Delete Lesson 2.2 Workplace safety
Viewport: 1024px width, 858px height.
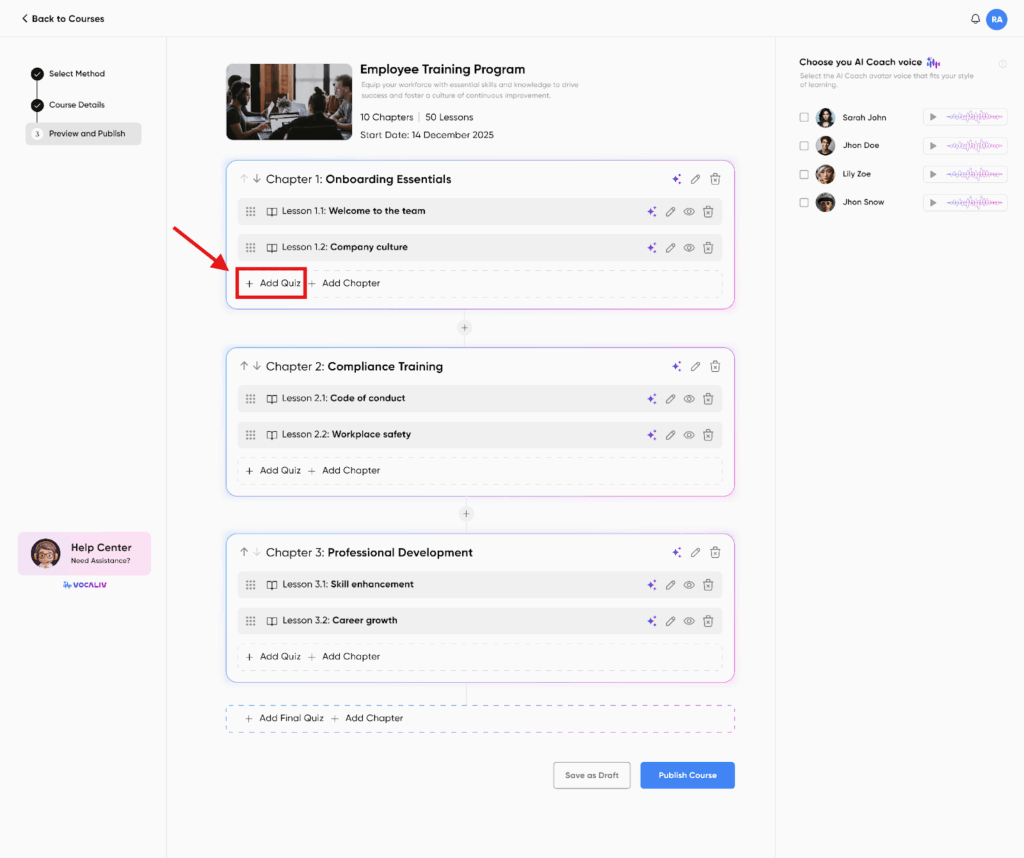point(708,435)
